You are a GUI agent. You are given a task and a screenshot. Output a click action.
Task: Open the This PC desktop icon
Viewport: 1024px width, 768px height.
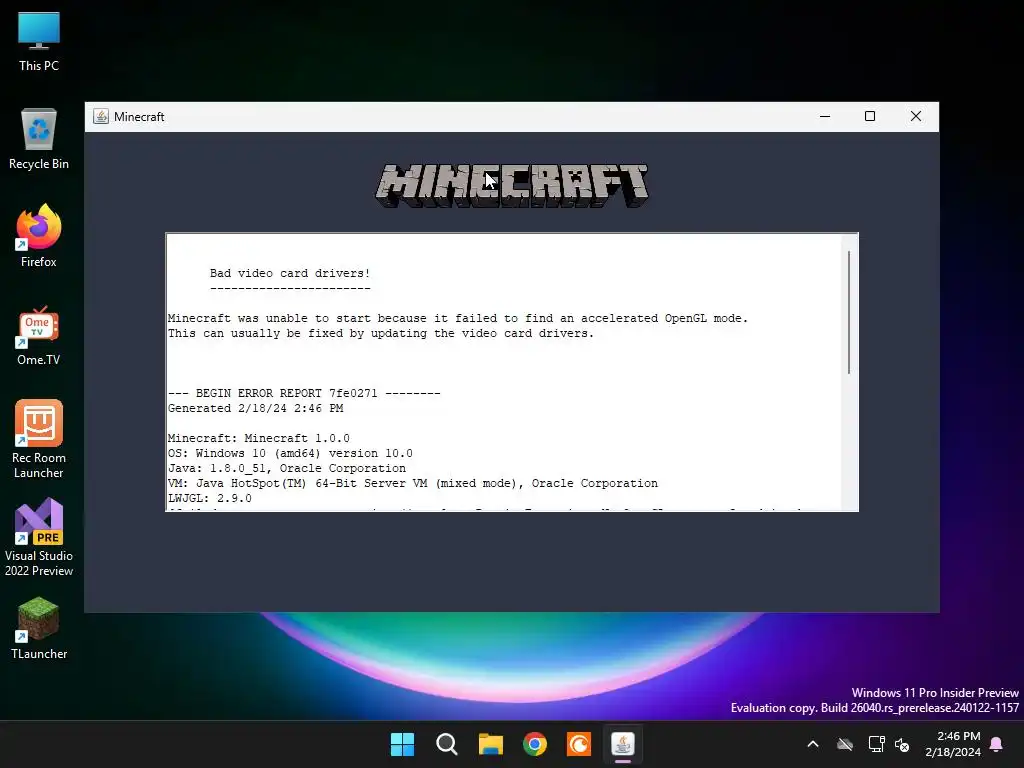[x=39, y=42]
